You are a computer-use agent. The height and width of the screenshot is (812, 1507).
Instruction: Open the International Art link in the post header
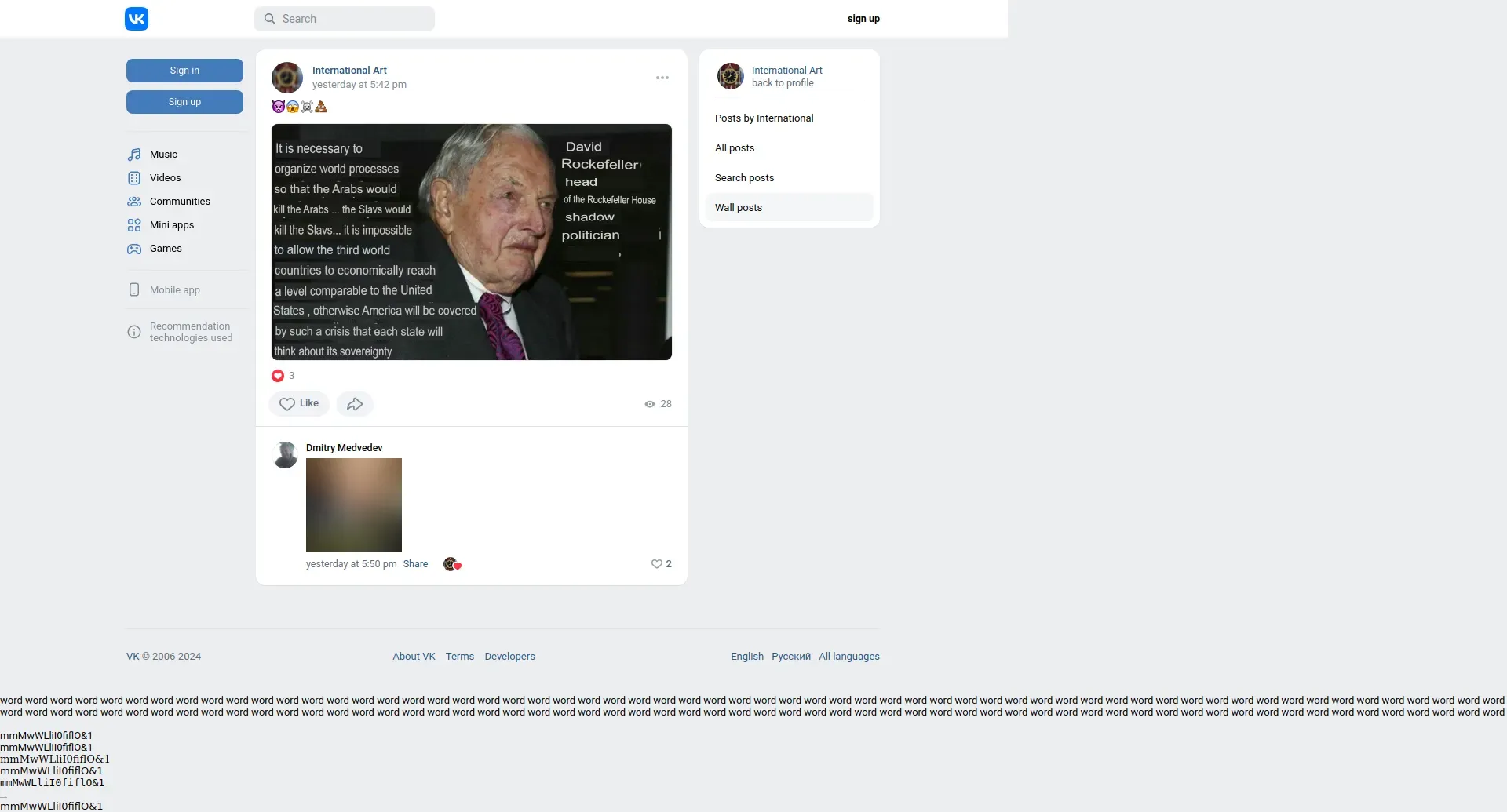(x=349, y=71)
